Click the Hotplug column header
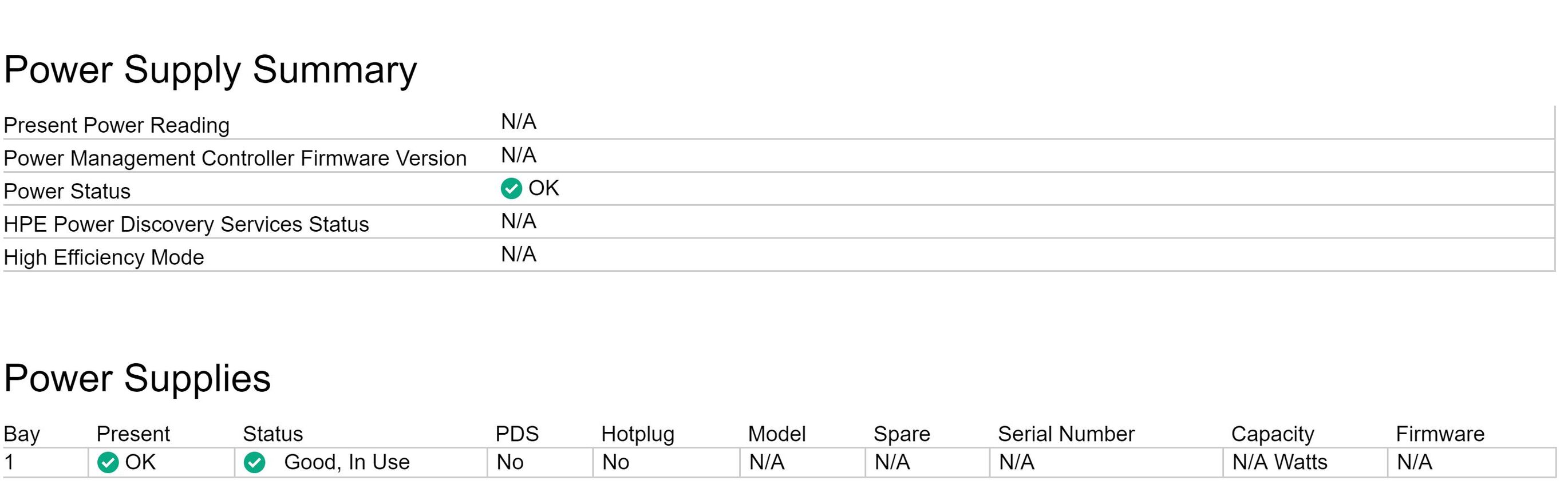The width and height of the screenshot is (1568, 504). (x=638, y=434)
